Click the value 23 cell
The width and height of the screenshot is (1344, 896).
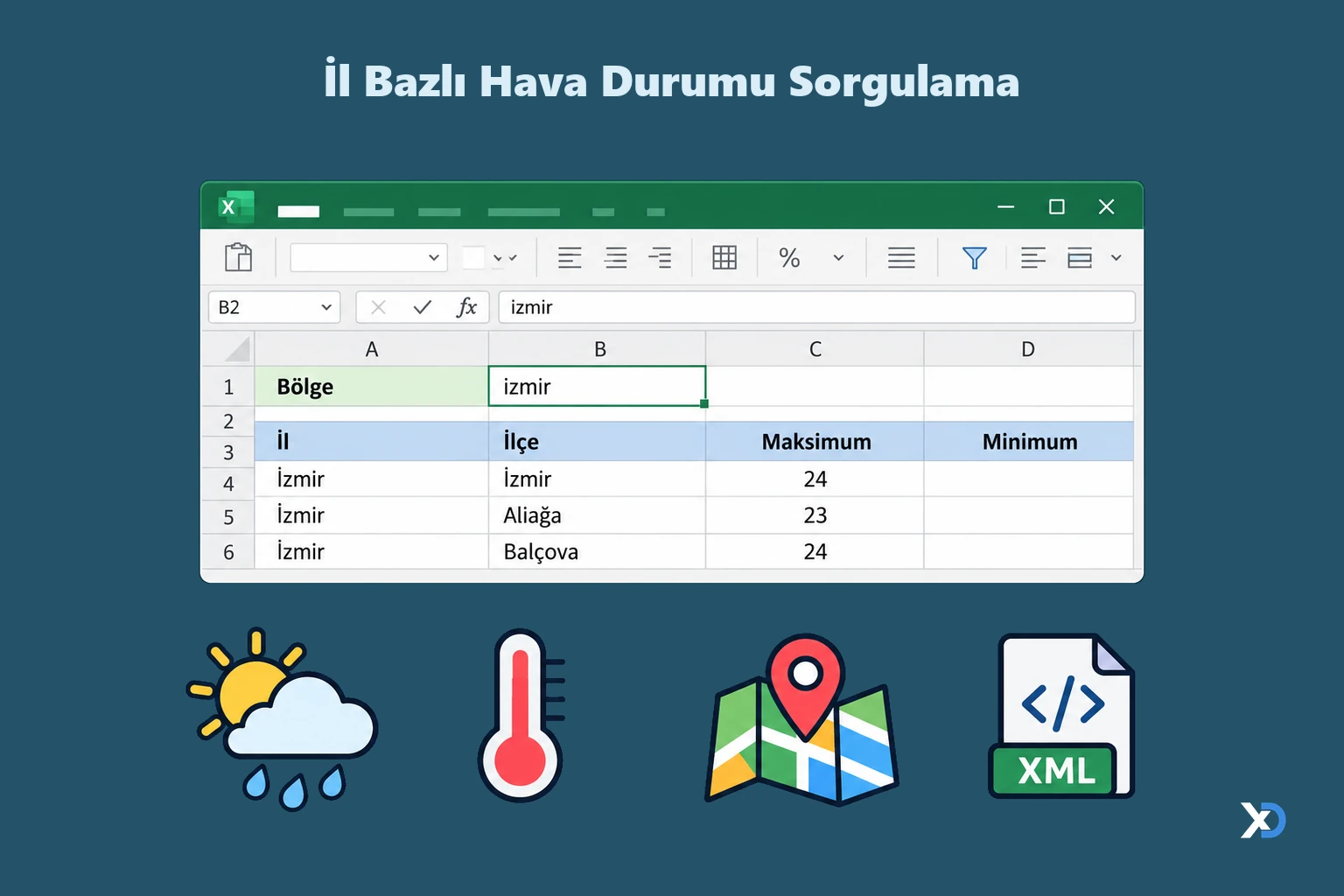click(x=815, y=515)
